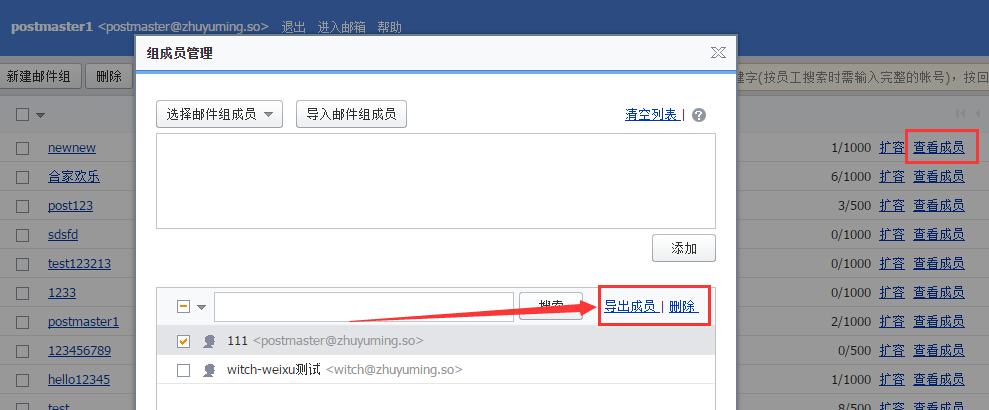Viewport: 989px width, 410px height.
Task: Check the witch-weixu测试 member checkbox
Action: point(183,370)
